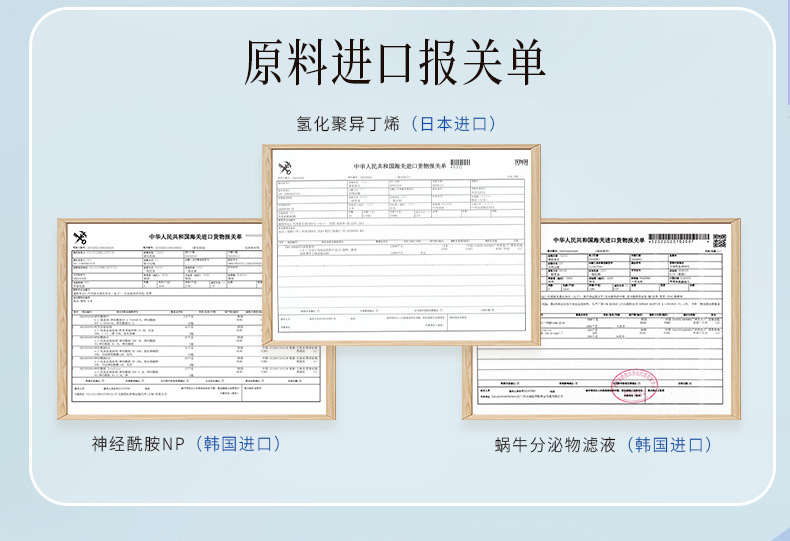Click the 蜗牛分泌物滤液 ingredient label
Screen dimensions: 790x541
tap(555, 445)
